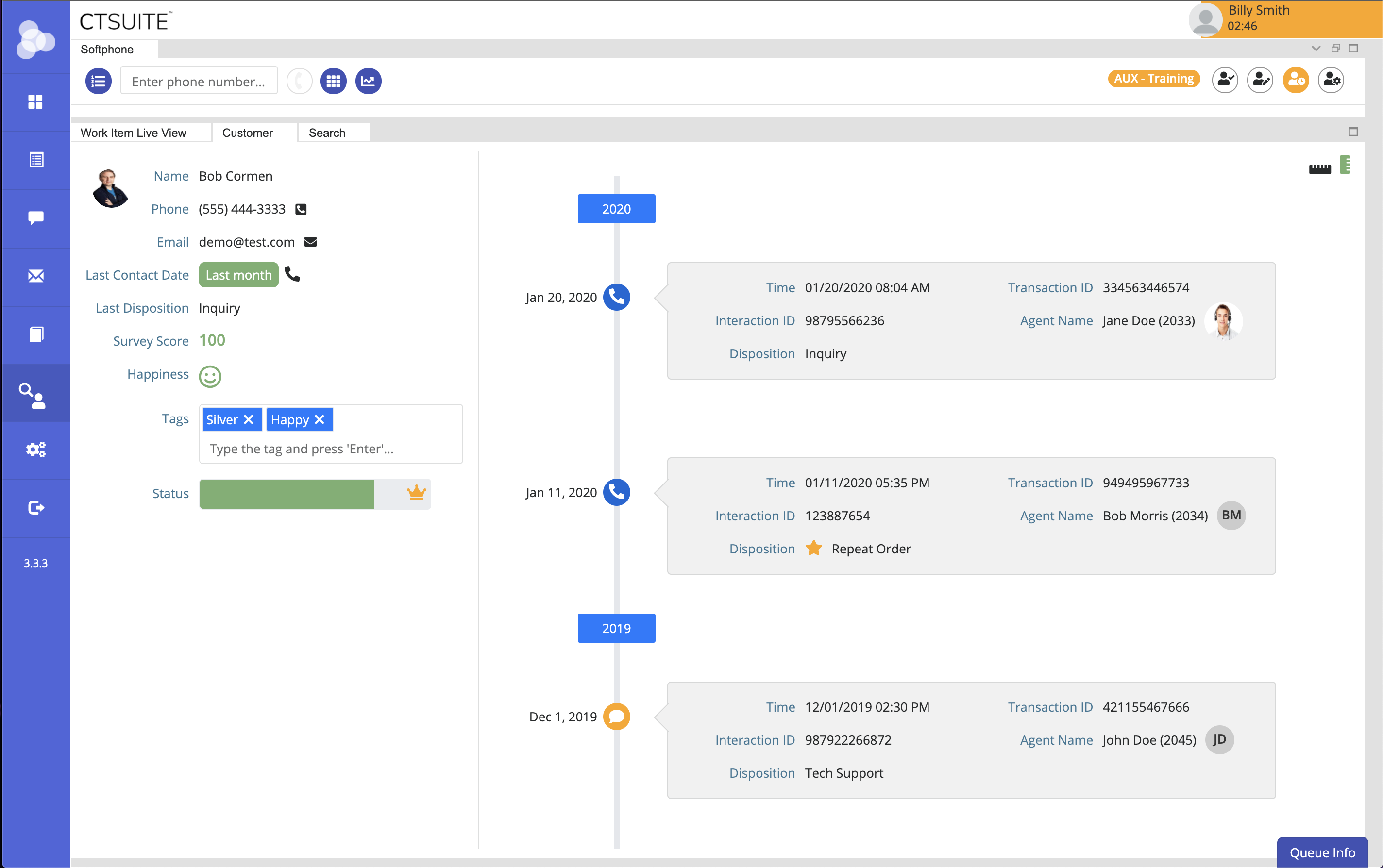The image size is (1383, 868).
Task: Click the phone icon next to customer phone number
Action: click(x=301, y=209)
